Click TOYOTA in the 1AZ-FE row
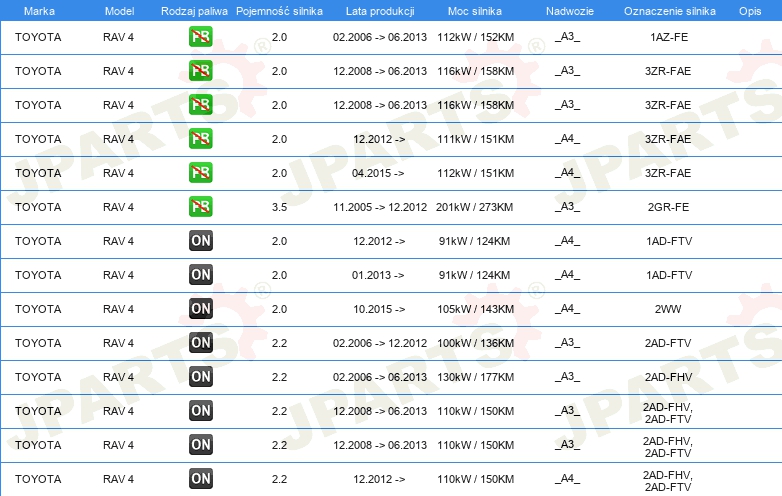 (x=38, y=37)
